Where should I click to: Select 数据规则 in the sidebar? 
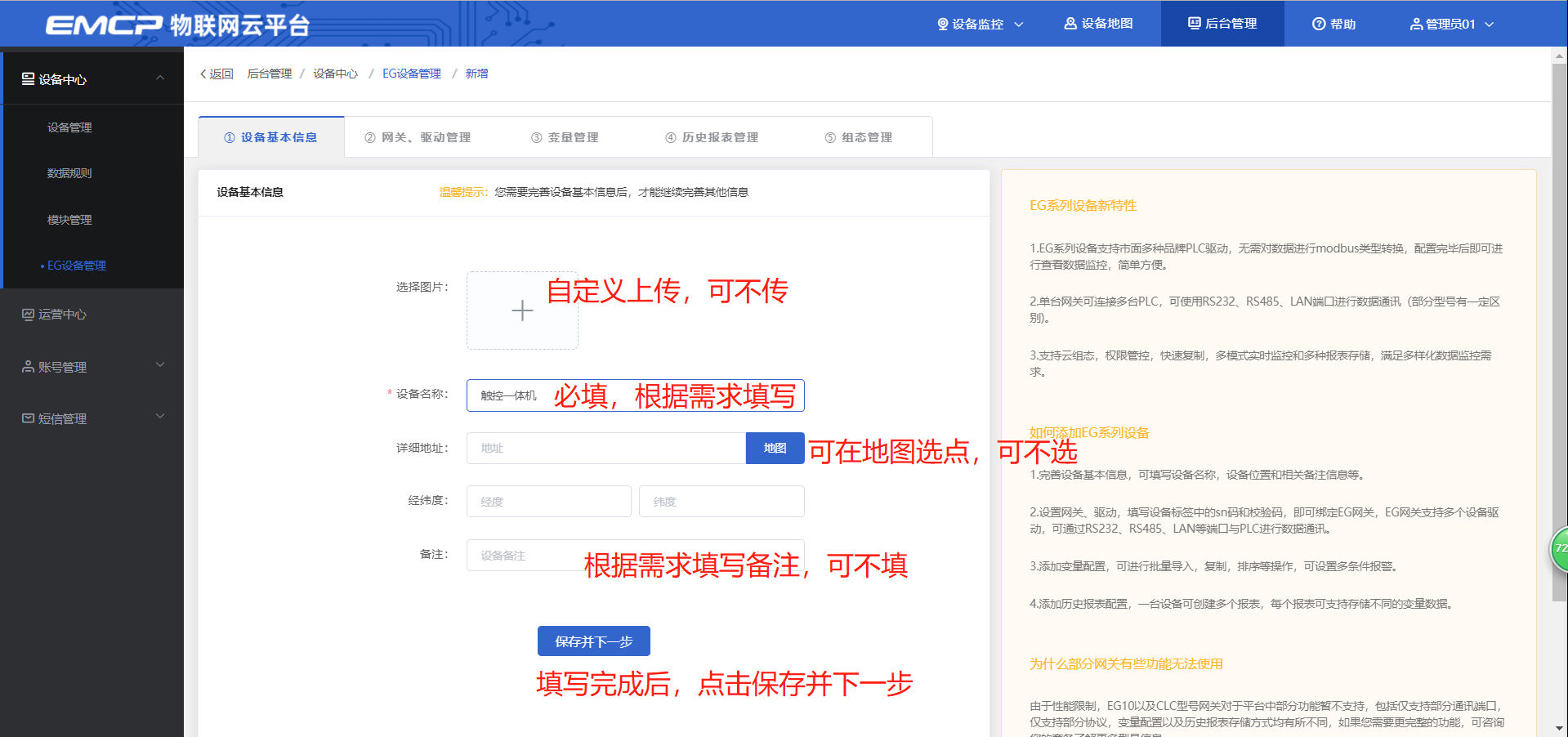pyautogui.click(x=69, y=173)
